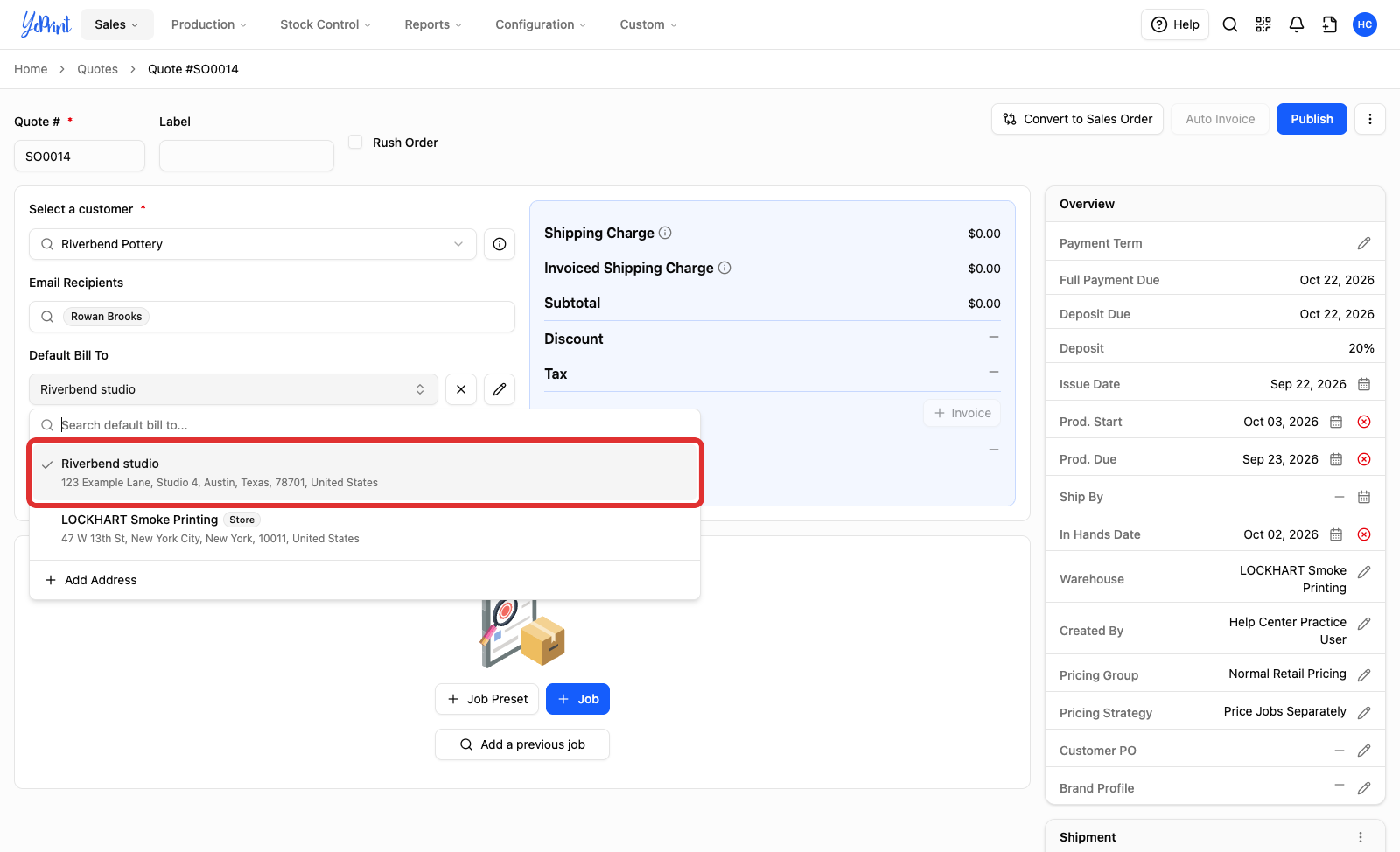Image resolution: width=1400 pixels, height=852 pixels.
Task: Add a Job Preset
Action: point(486,699)
